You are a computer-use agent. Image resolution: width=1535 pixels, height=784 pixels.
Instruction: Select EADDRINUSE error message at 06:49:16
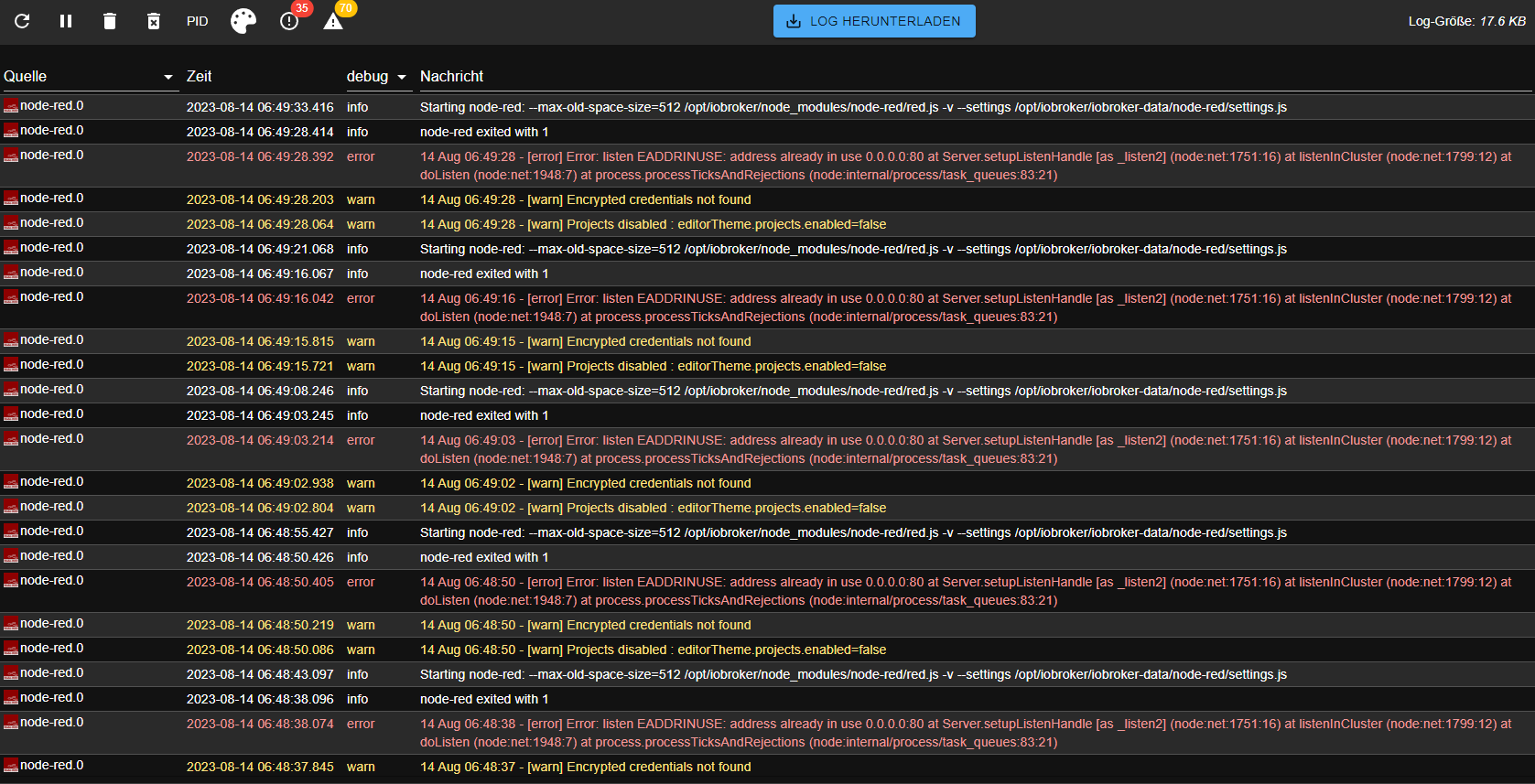point(966,307)
